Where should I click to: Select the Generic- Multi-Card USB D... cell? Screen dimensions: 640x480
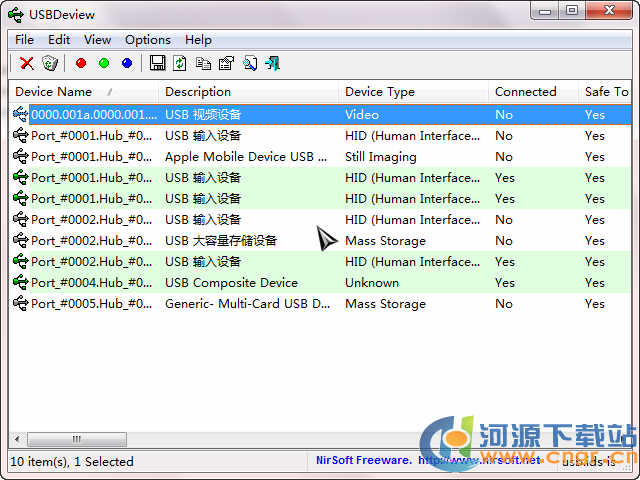(x=248, y=304)
